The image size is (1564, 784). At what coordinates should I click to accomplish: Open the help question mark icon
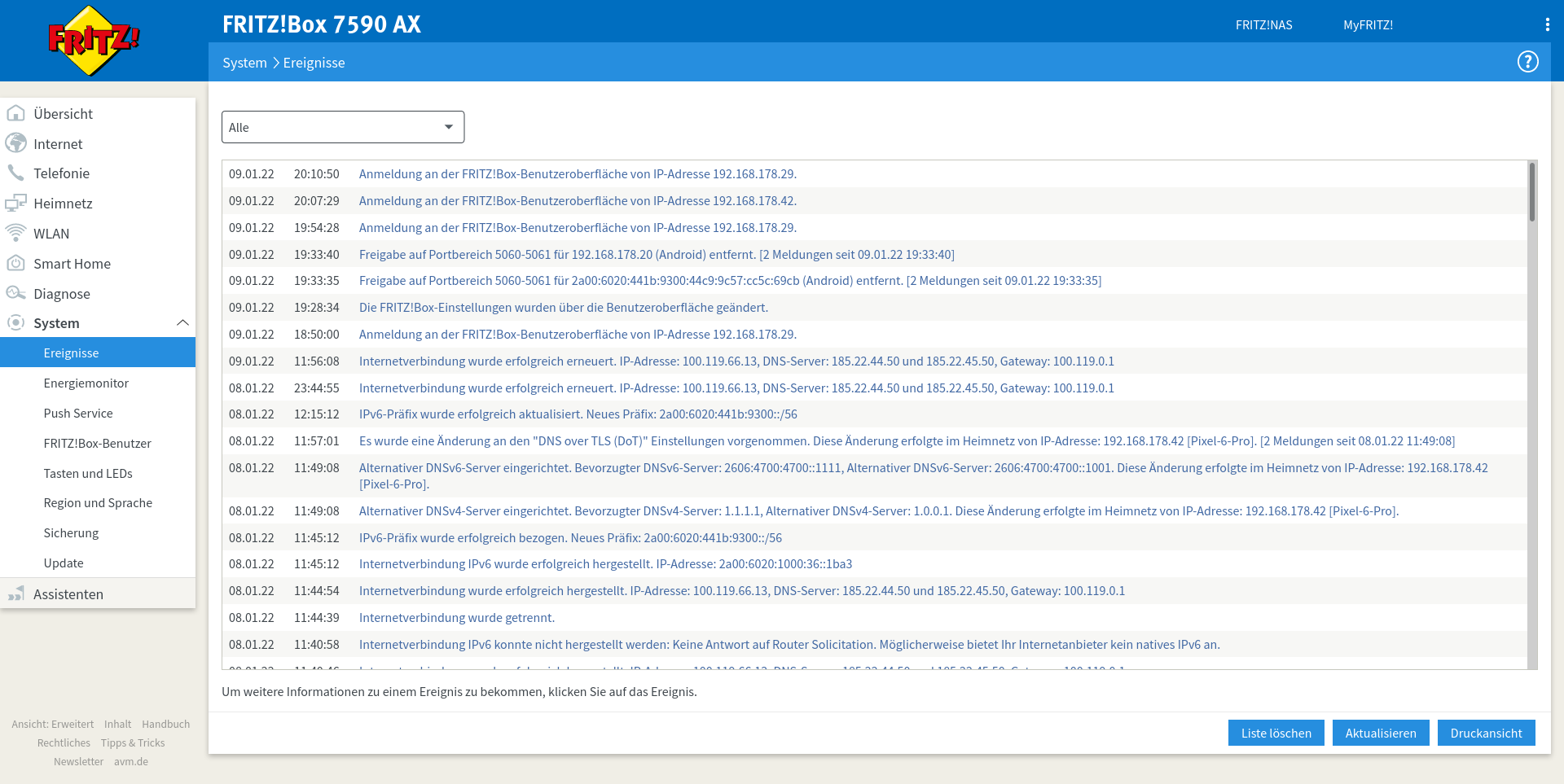[x=1527, y=62]
